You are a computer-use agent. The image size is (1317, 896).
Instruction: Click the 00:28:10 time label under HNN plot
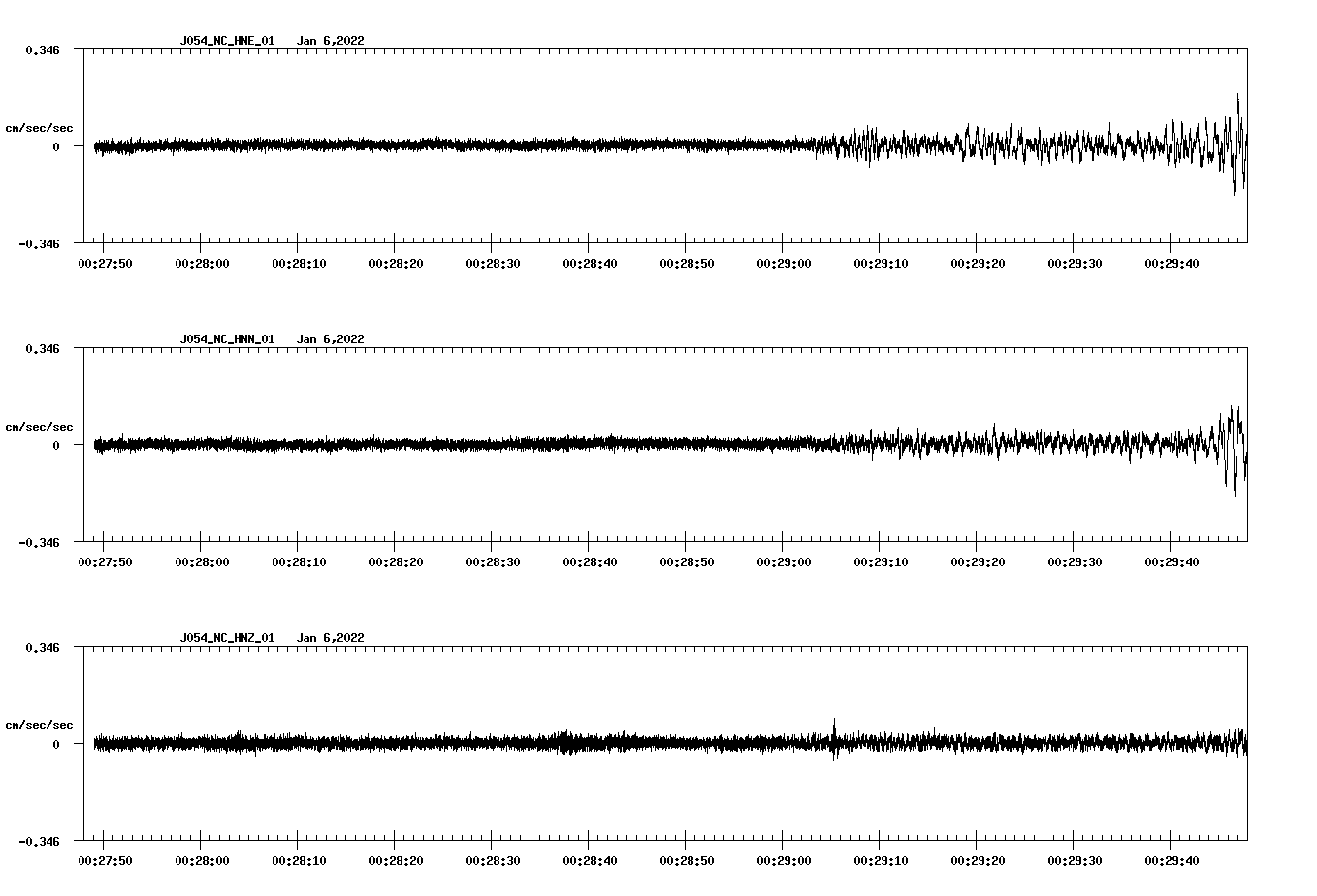tap(299, 562)
